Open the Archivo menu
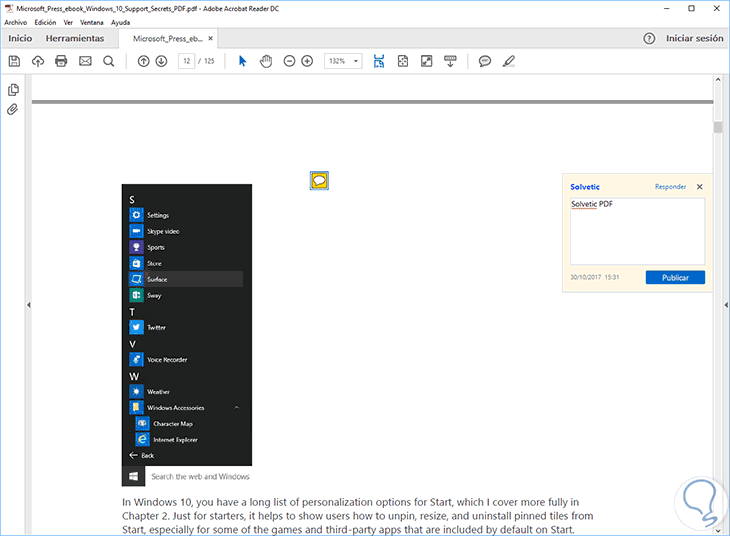Viewport: 730px width, 536px height. pos(16,22)
